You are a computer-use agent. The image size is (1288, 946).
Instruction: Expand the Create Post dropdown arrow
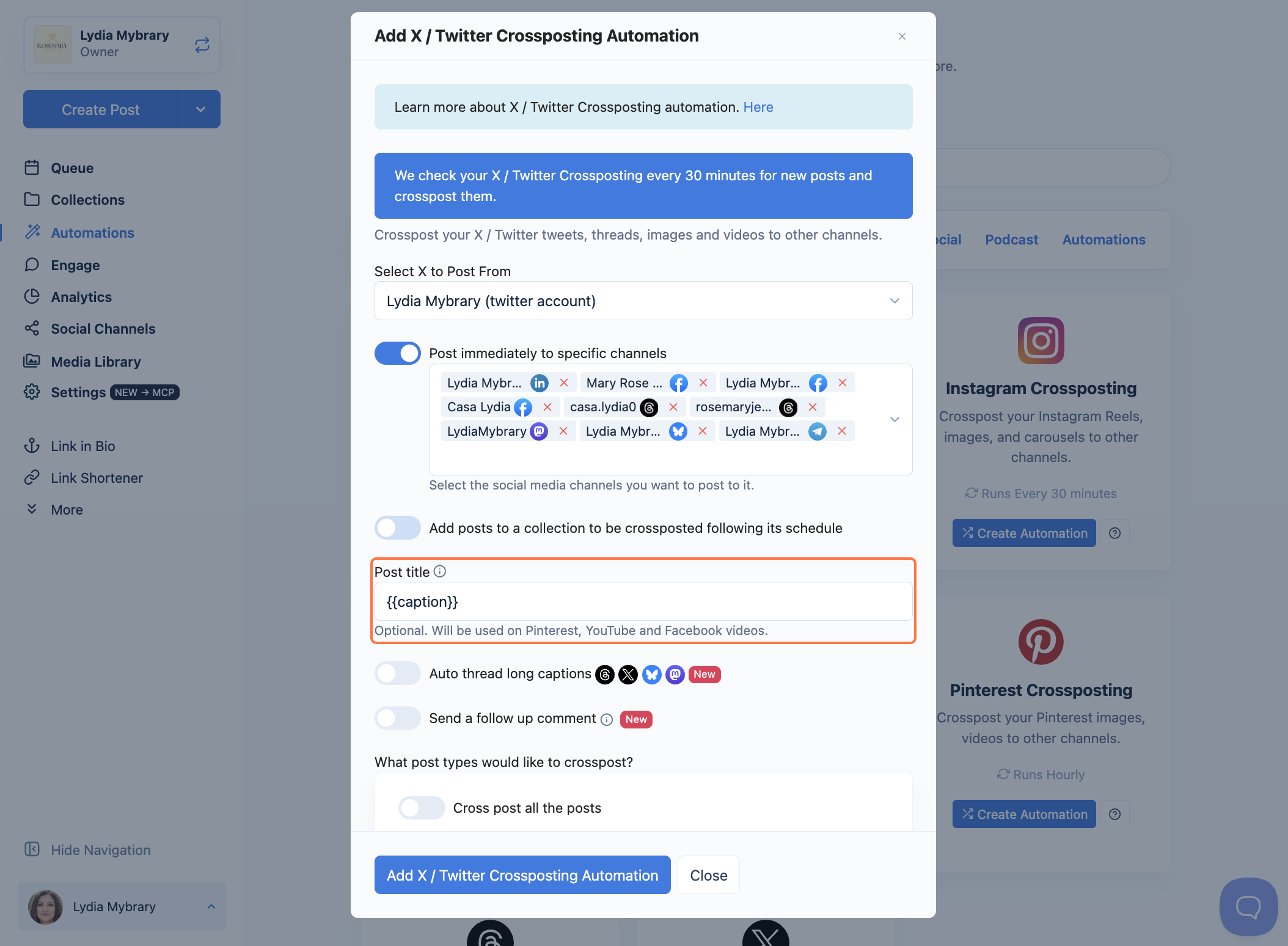point(200,109)
